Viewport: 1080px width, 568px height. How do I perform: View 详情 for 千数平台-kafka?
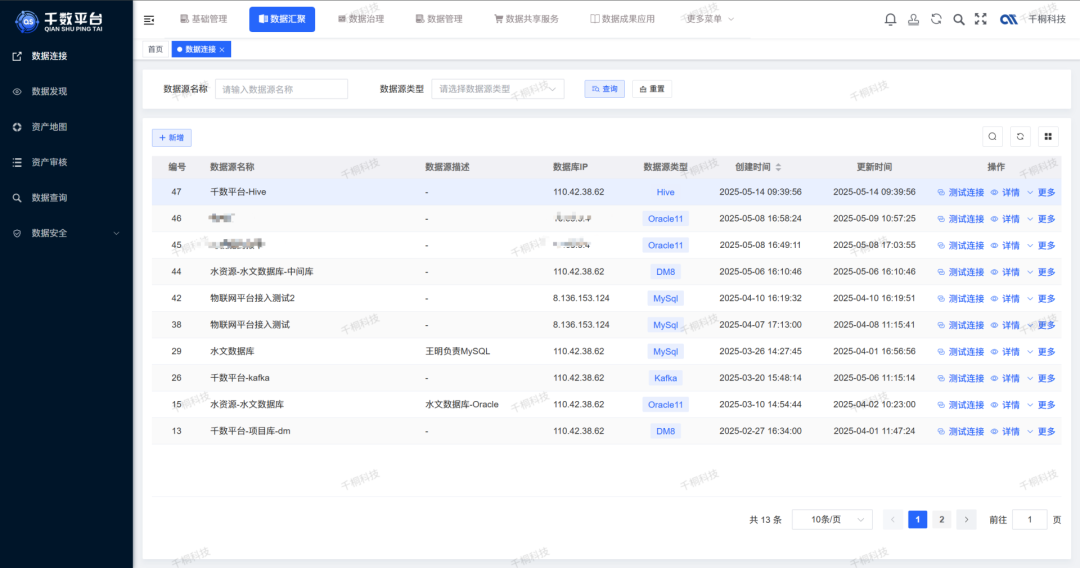point(1005,378)
